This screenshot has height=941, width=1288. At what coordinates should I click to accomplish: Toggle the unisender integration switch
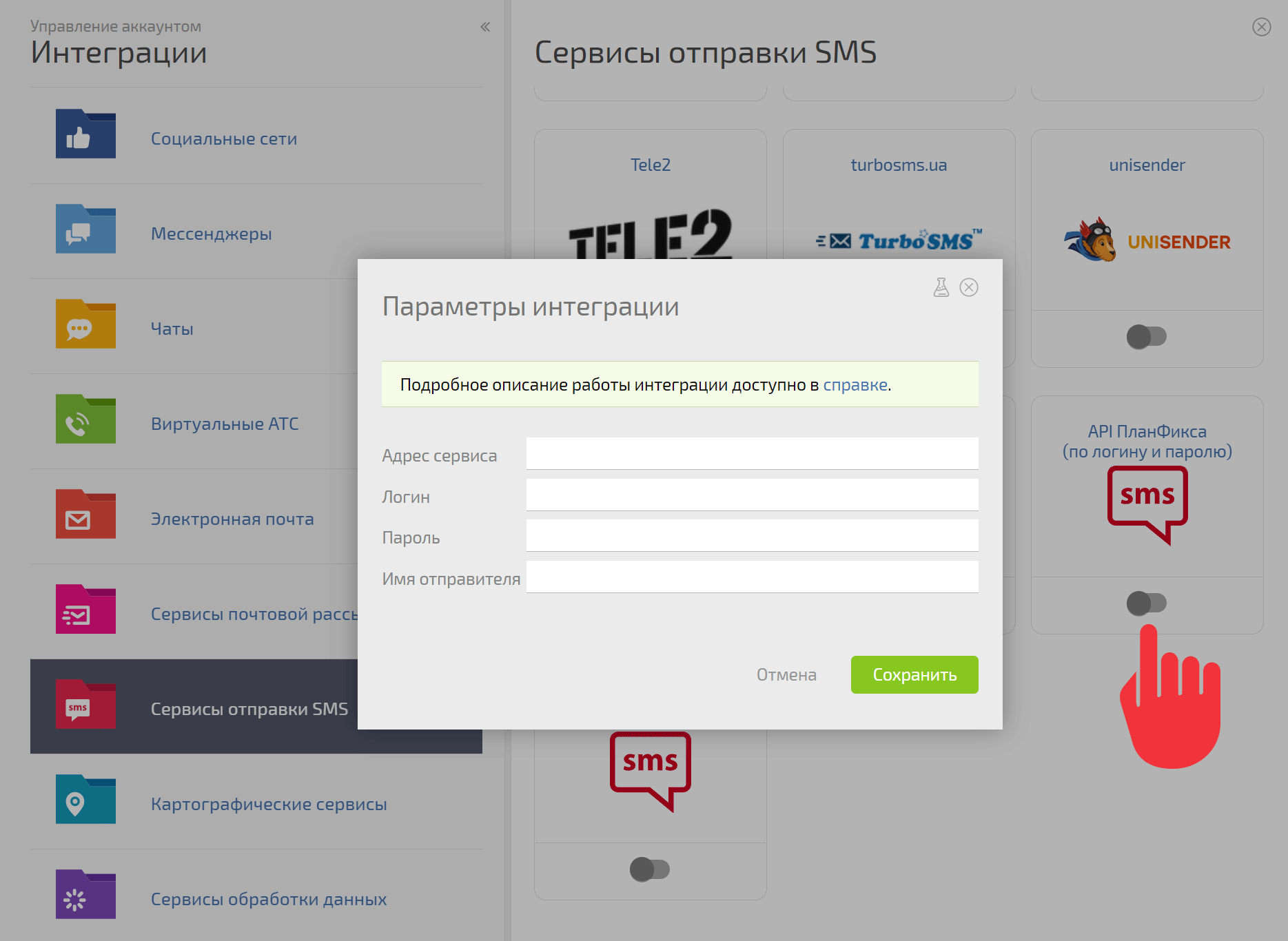1147,337
